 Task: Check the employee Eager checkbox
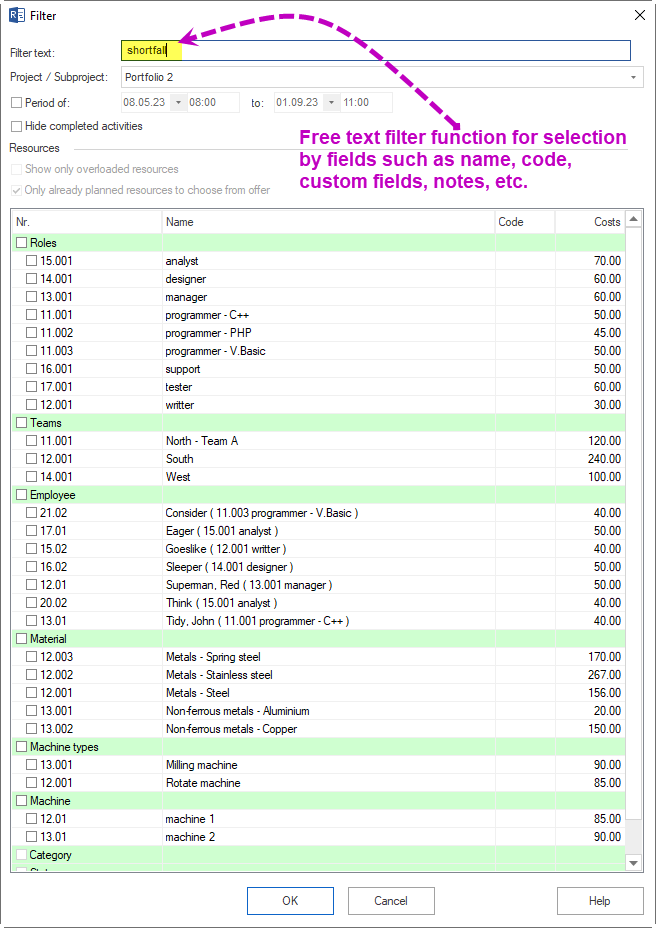pos(31,531)
